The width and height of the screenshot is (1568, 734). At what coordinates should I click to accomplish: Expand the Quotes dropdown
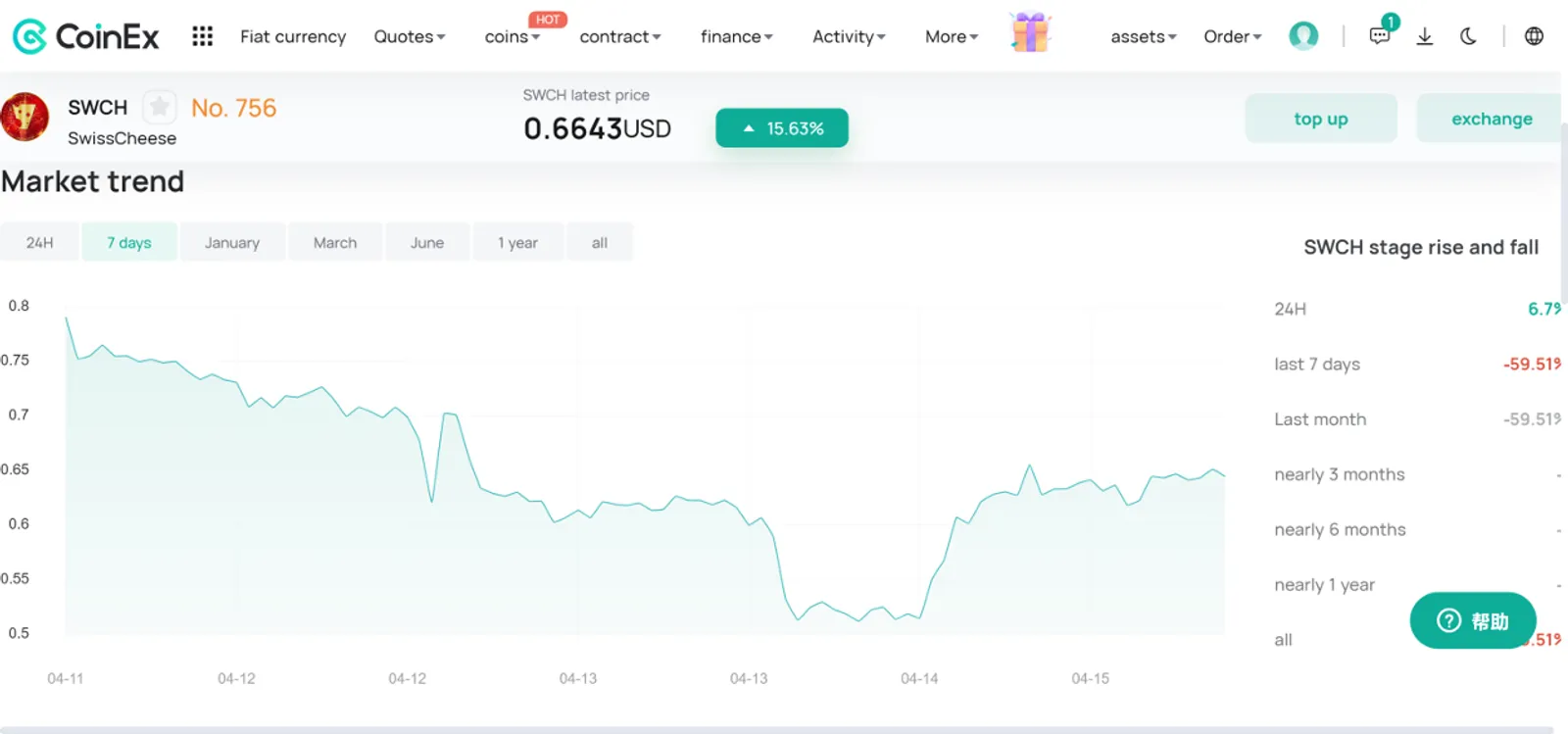pos(410,36)
